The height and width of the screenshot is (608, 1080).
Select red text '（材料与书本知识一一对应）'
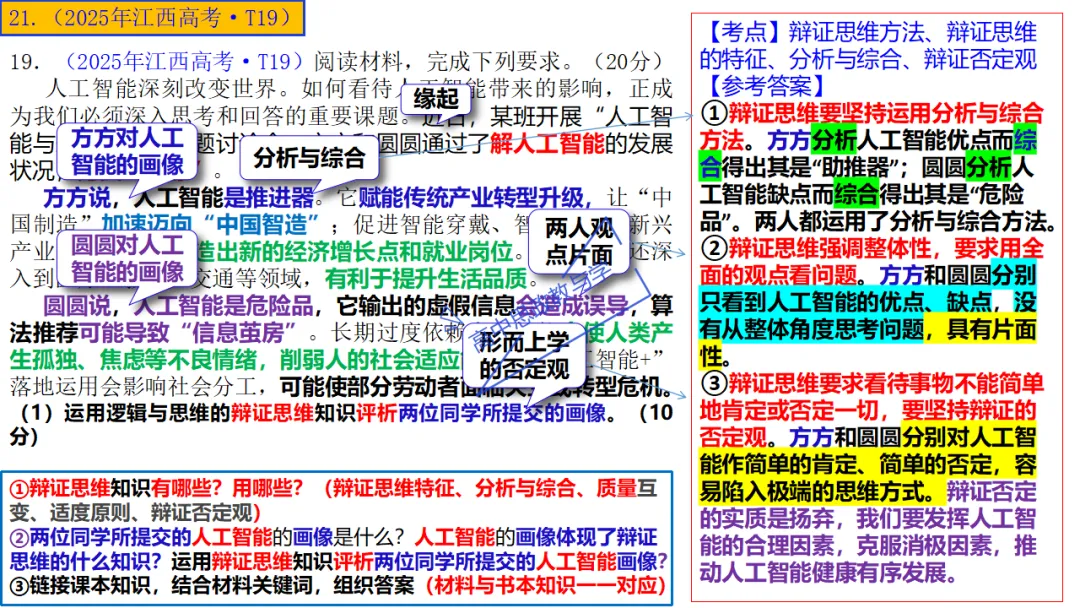point(546,585)
